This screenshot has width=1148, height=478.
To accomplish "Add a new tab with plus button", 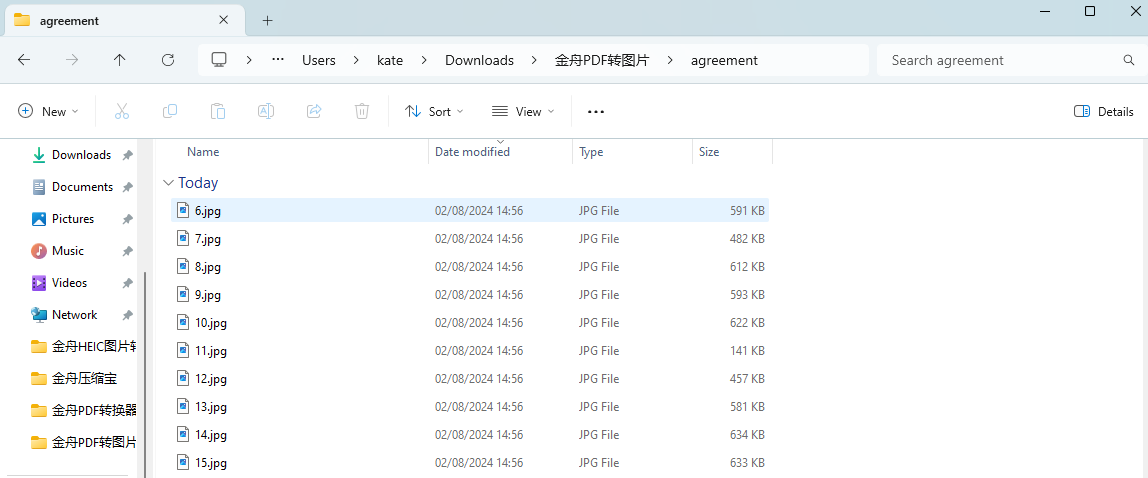I will coord(267,21).
